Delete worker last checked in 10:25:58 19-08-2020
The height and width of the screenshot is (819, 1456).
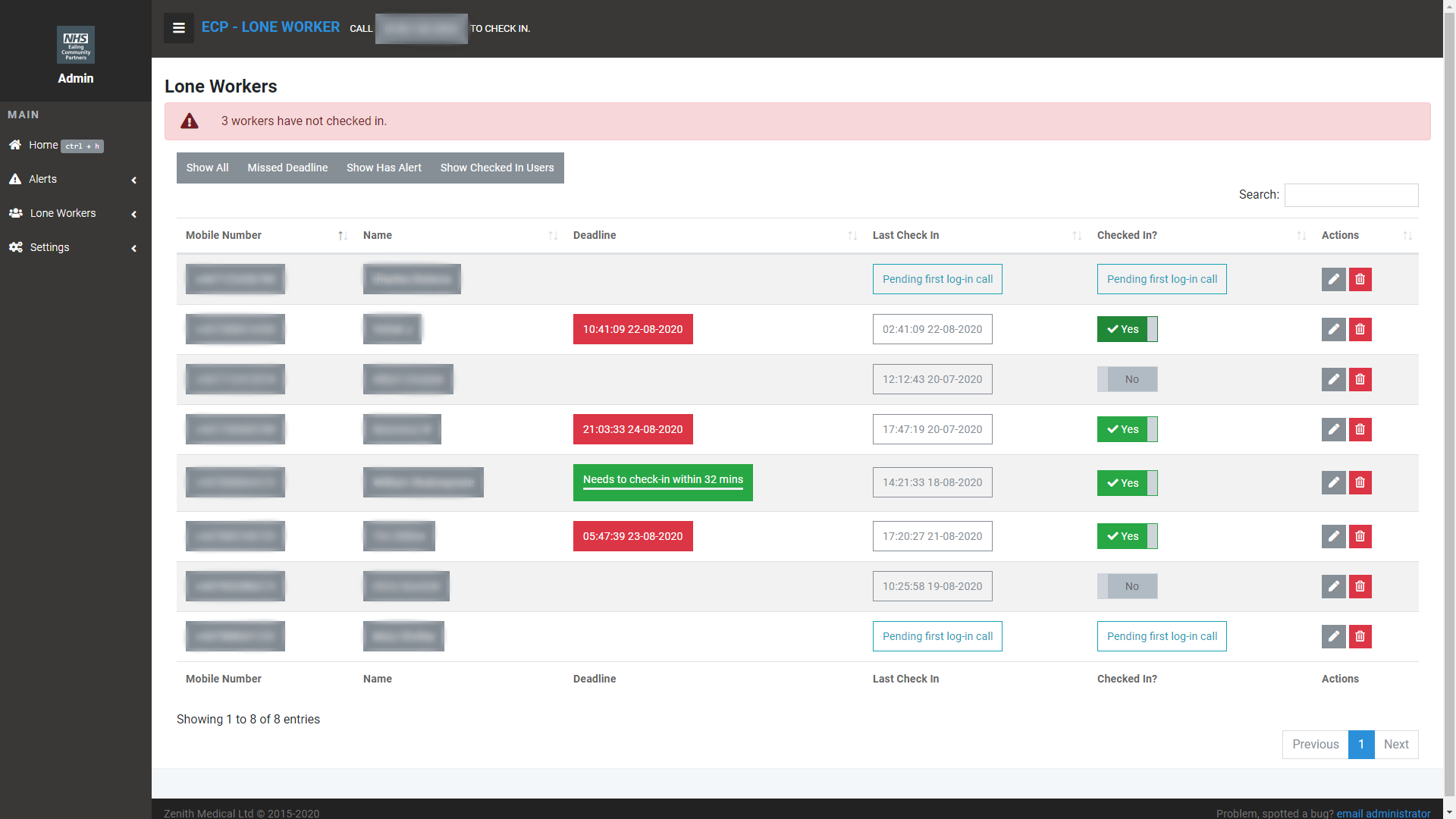[x=1360, y=586]
